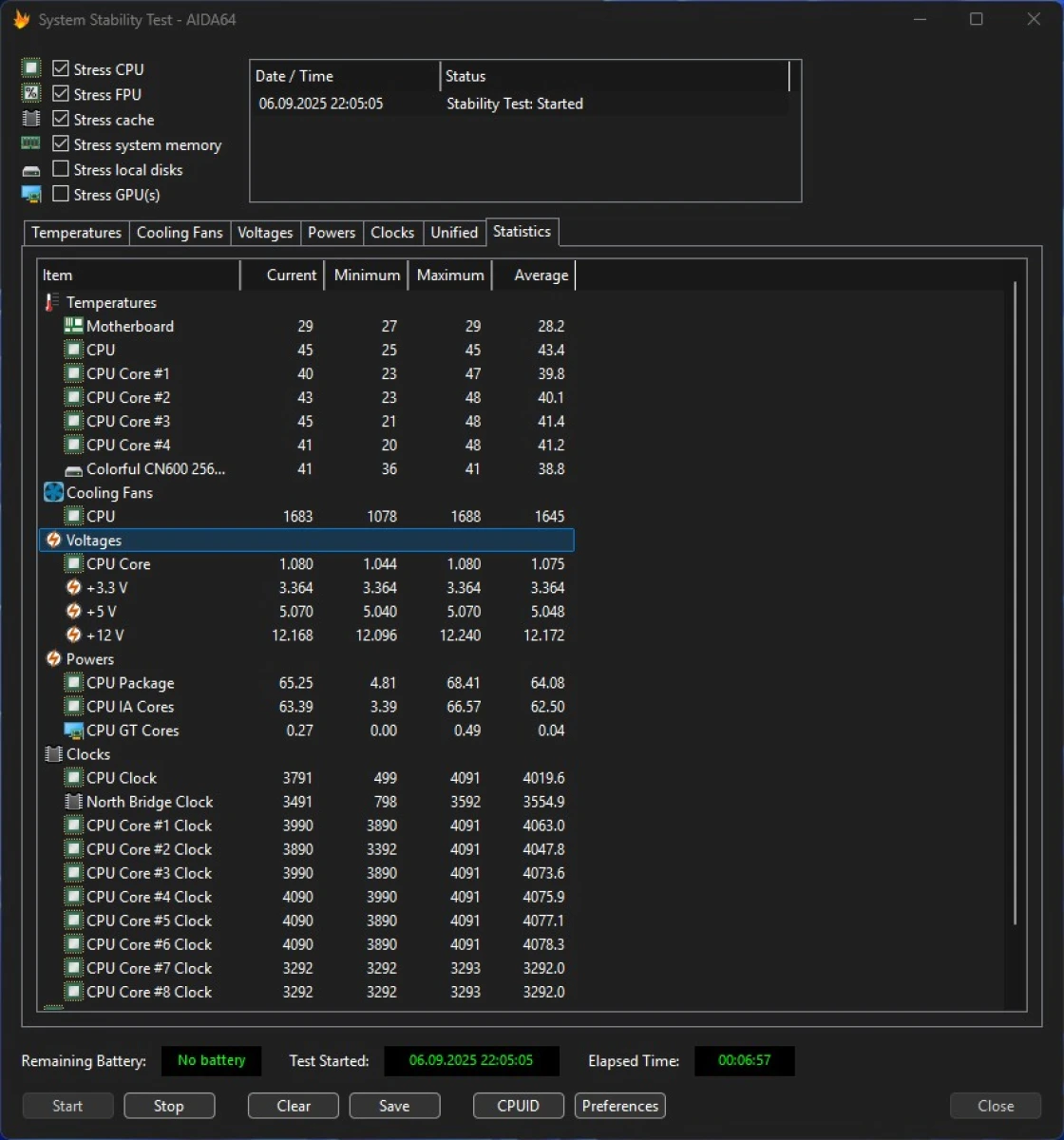Select the CPU Package power row

click(306, 682)
